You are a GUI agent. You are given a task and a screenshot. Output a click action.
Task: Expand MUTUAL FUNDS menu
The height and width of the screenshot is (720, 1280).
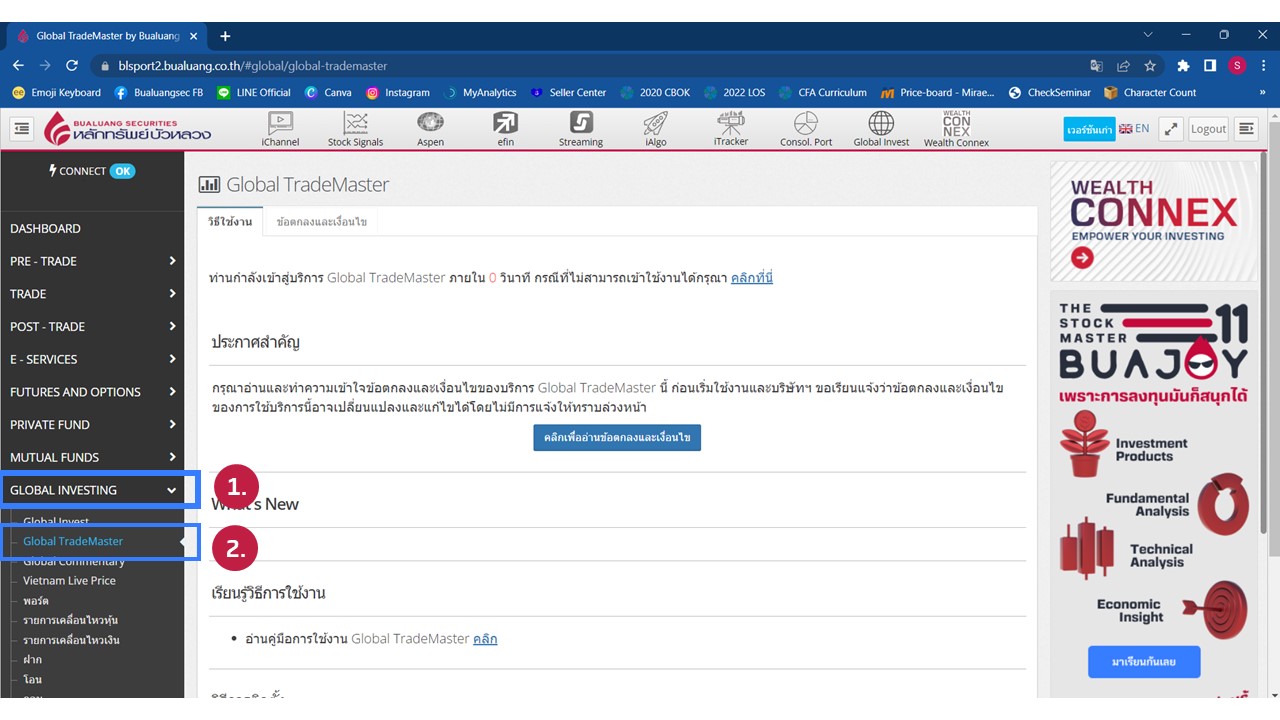click(x=92, y=457)
